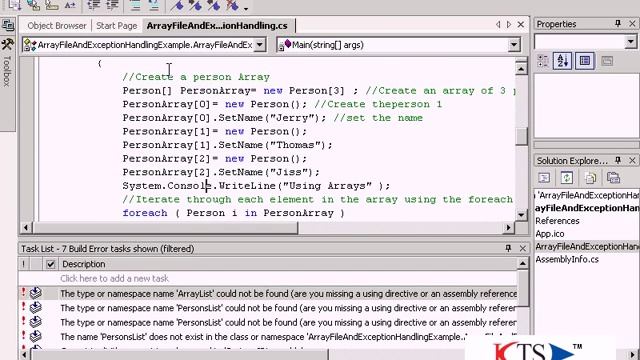The image size is (640, 360).
Task: Open the Properties panel object dropdown
Action: coord(631,41)
